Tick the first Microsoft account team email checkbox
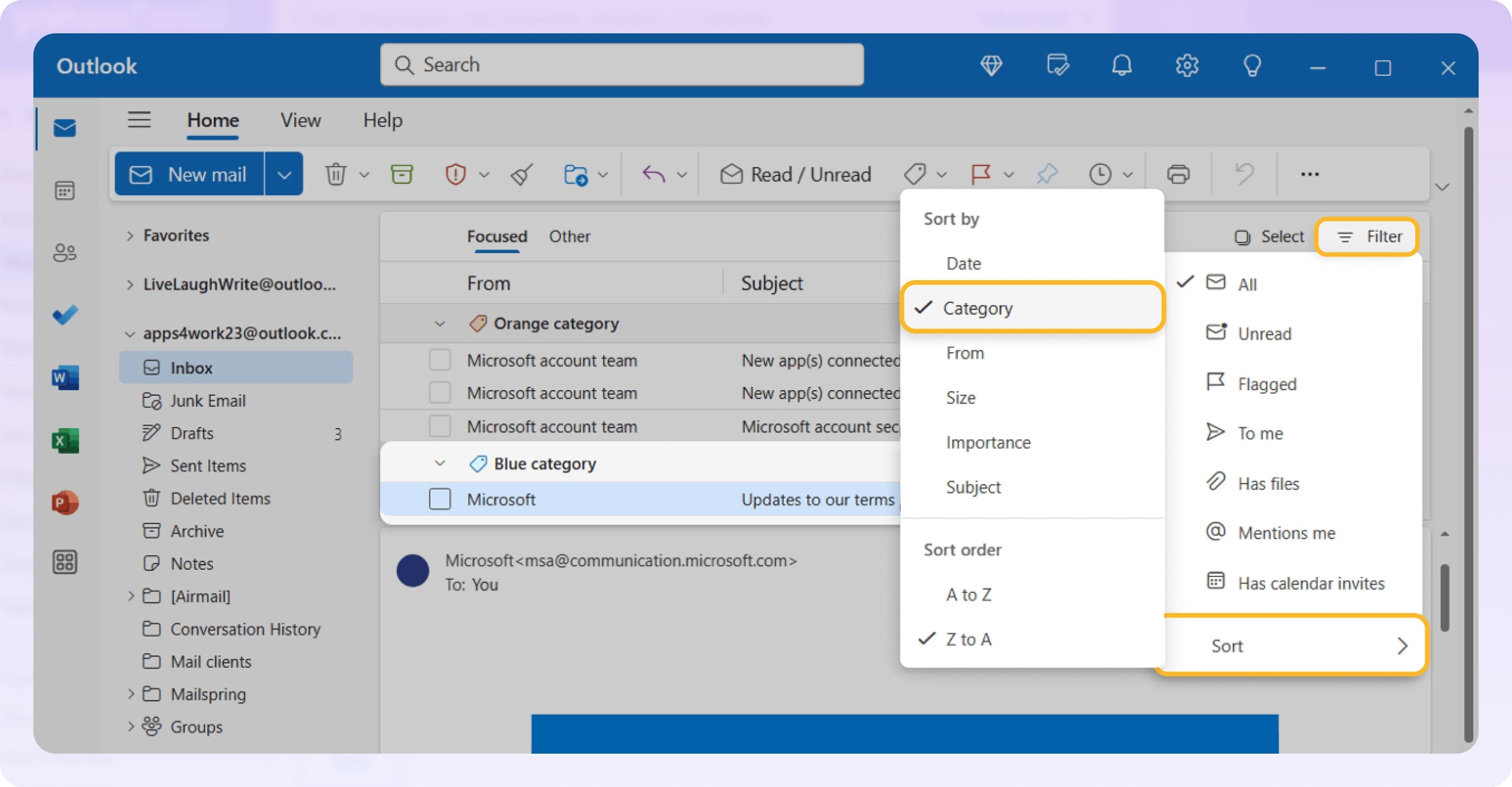The height and width of the screenshot is (787, 1512). (x=439, y=360)
